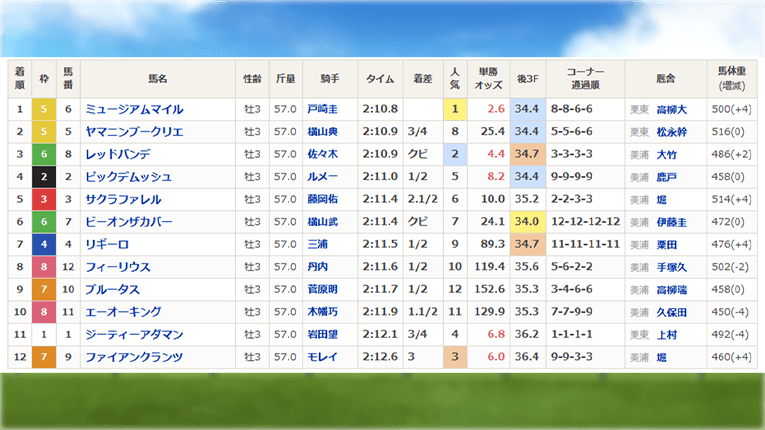Click the highlighted 34.0 last-3F cell

coord(527,222)
